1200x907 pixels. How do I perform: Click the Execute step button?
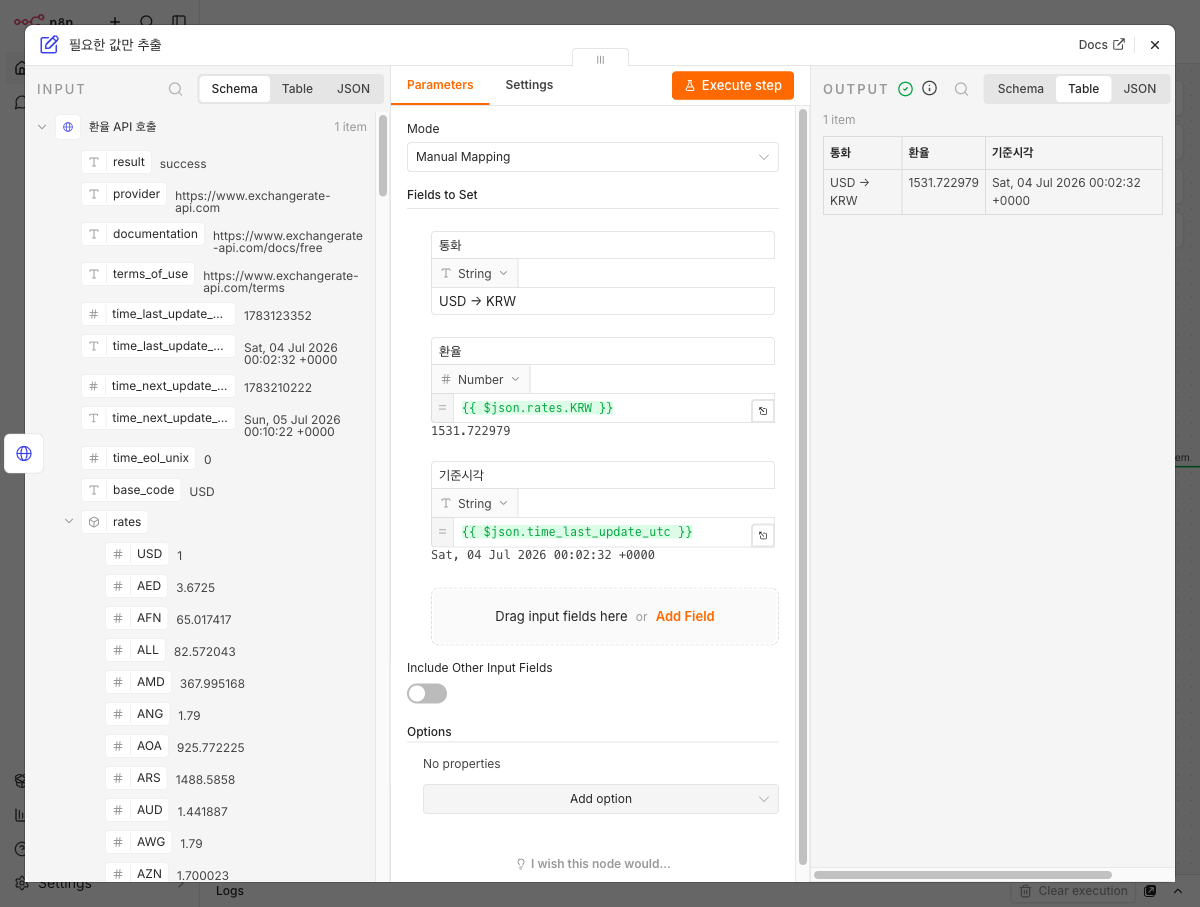tap(733, 85)
